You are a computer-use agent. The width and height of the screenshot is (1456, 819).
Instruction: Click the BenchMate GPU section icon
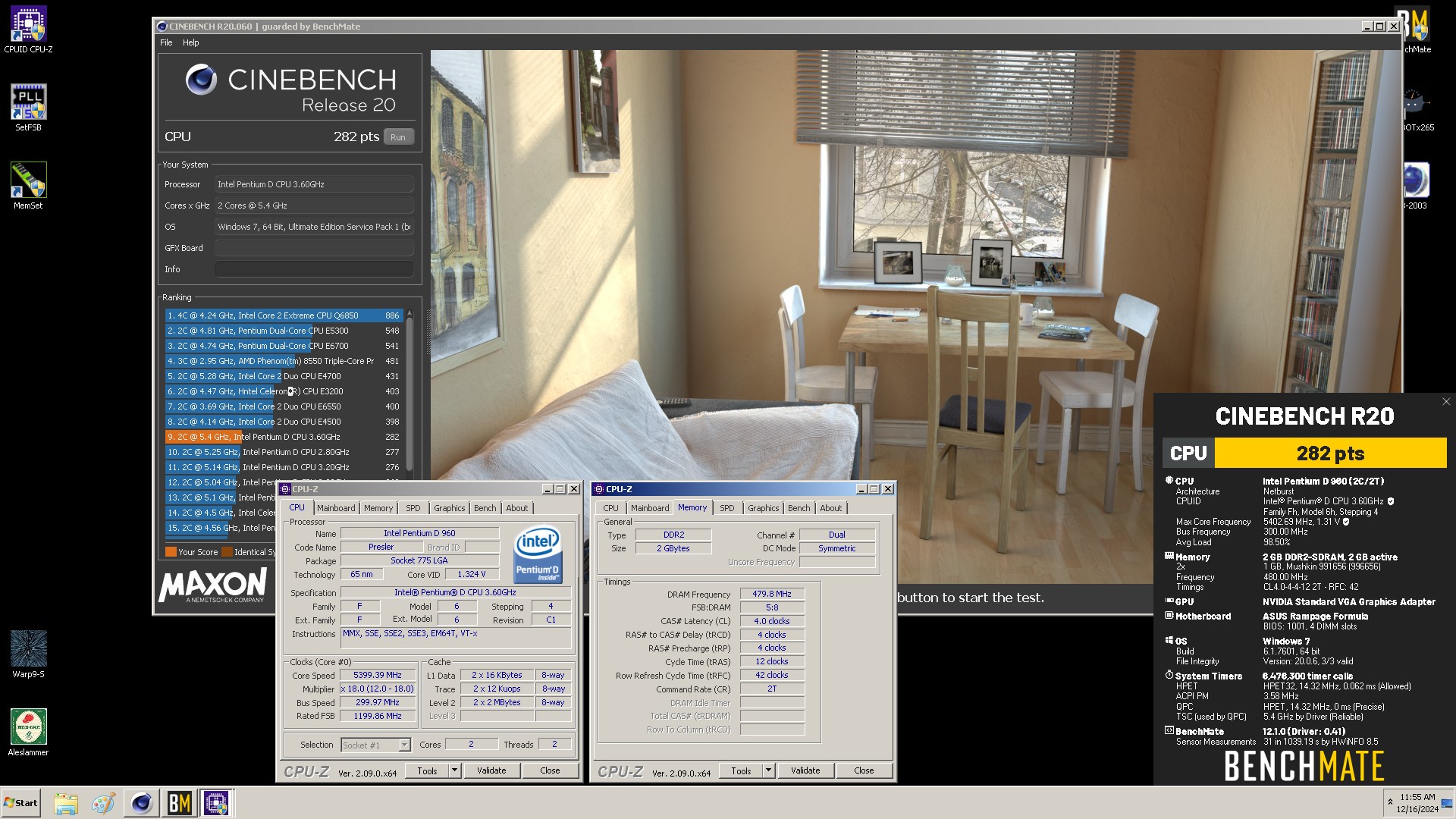(1169, 601)
